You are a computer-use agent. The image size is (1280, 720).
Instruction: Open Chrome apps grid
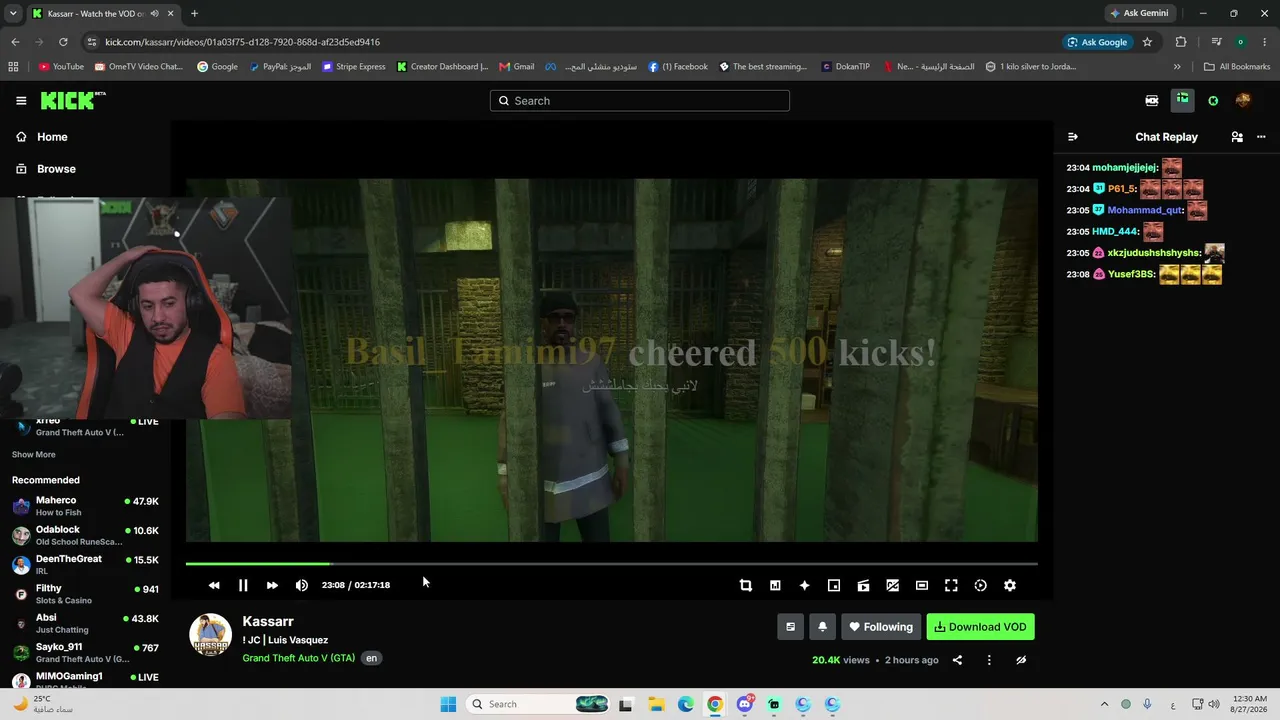13,67
